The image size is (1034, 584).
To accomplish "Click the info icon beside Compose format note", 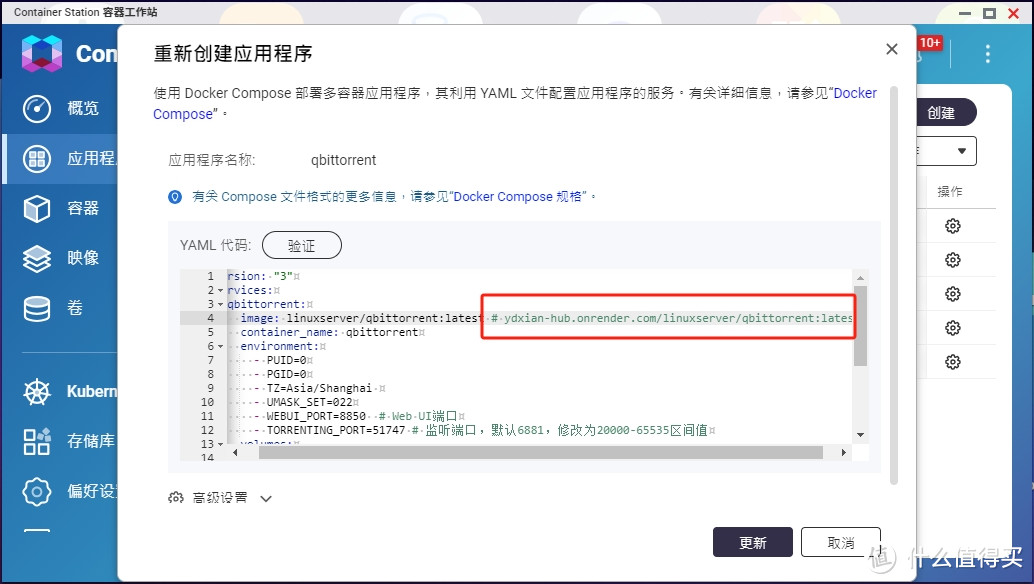I will click(175, 196).
